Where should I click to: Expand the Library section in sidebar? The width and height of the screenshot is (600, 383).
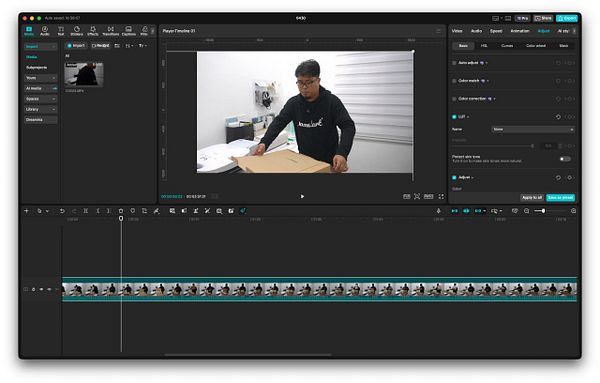point(41,109)
